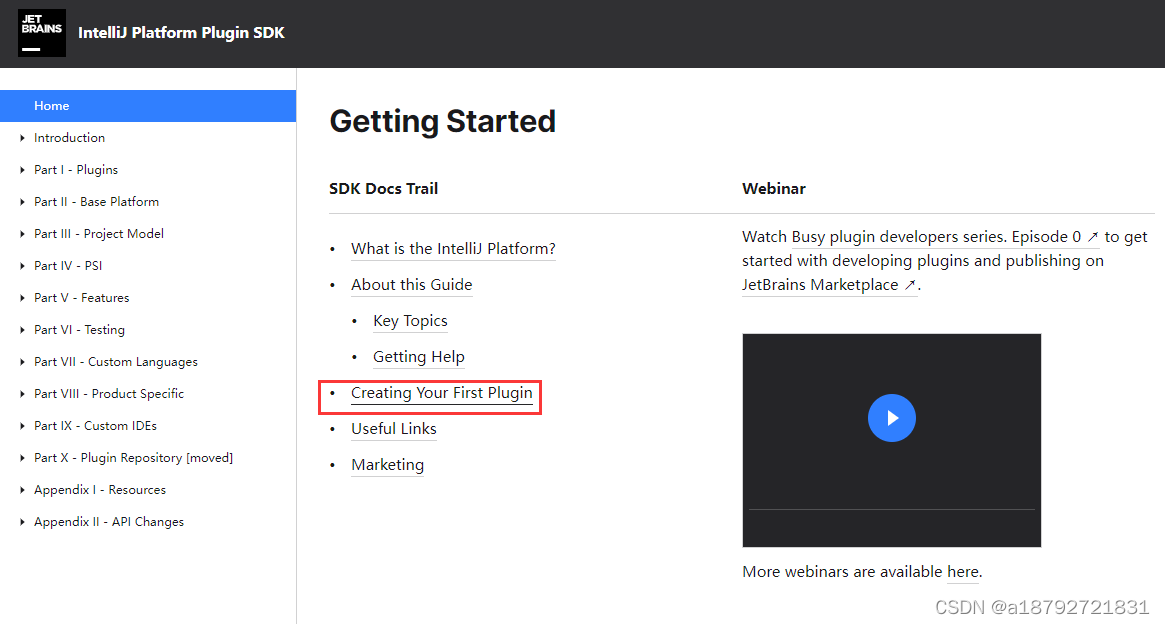Expand the Appendix I - Resources arrow
Viewport: 1165px width, 624px height.
tap(22, 490)
